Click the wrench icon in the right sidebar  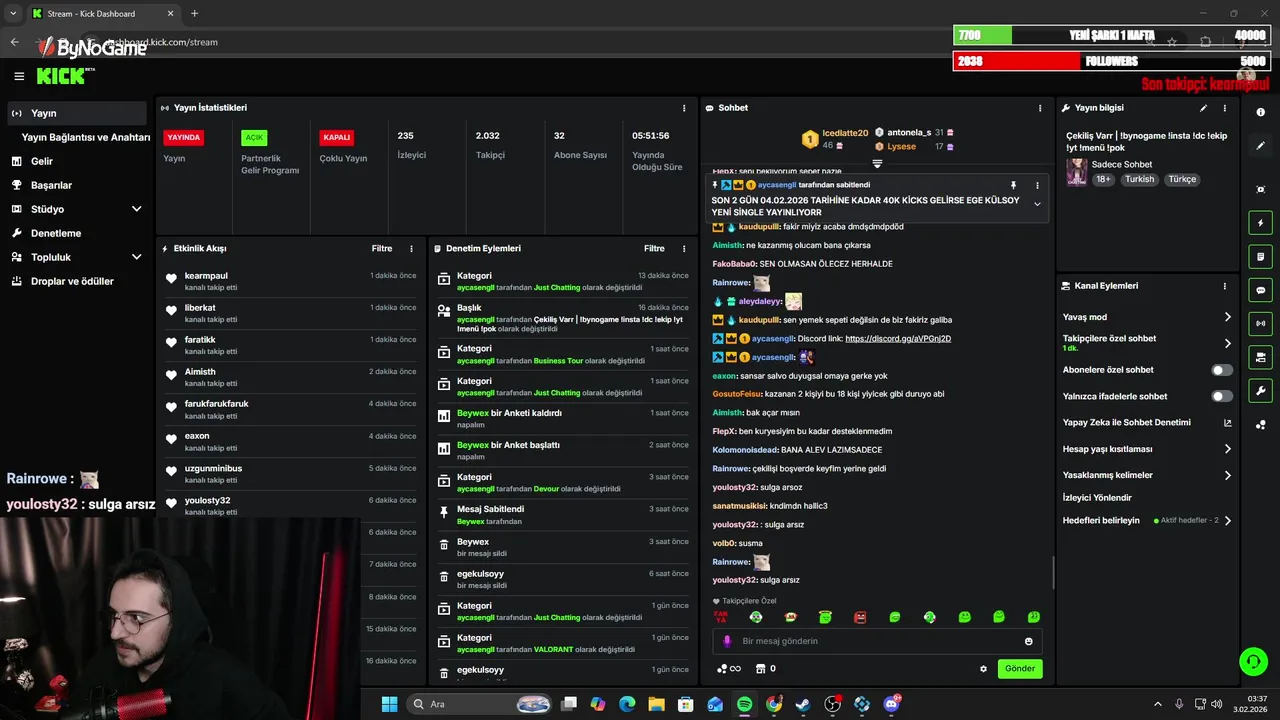coord(1261,391)
